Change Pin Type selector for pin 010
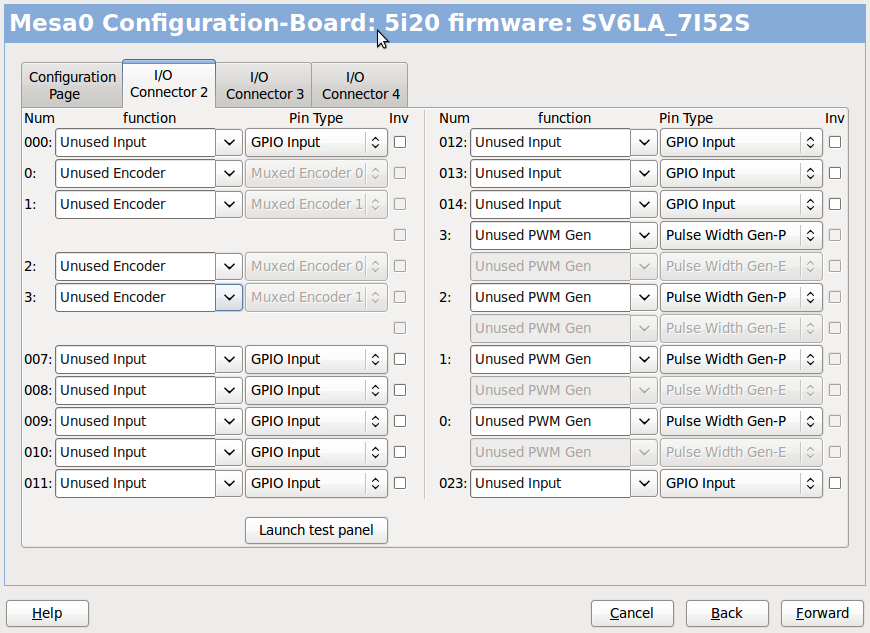This screenshot has height=633, width=870. coord(316,453)
